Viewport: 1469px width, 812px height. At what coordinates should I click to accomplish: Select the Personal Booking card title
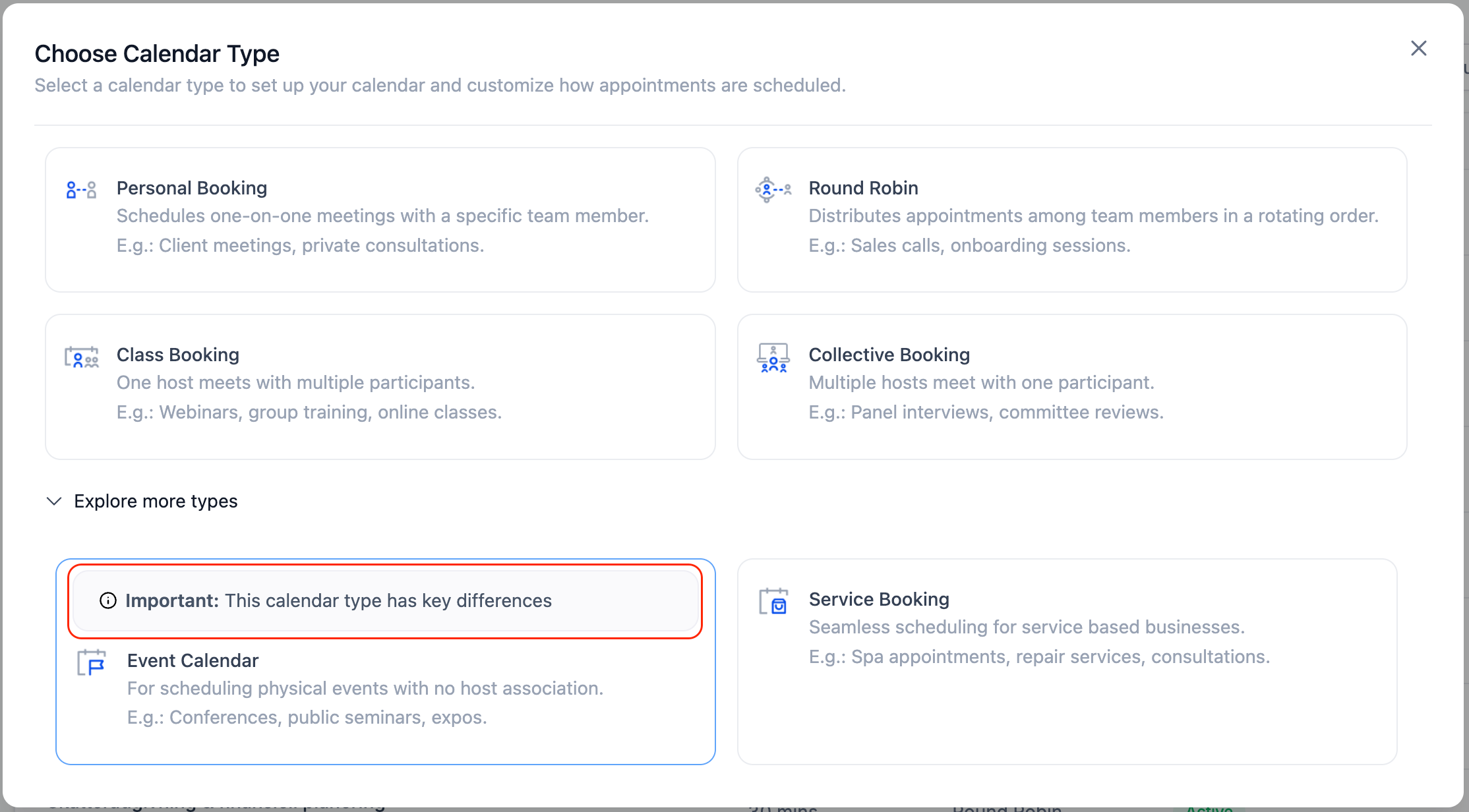click(x=192, y=188)
